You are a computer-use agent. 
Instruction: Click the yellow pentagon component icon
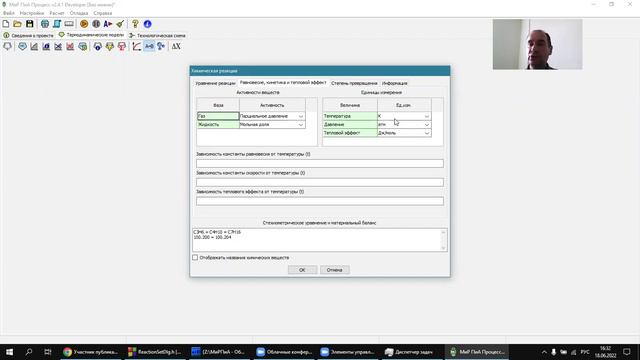[x=109, y=47]
